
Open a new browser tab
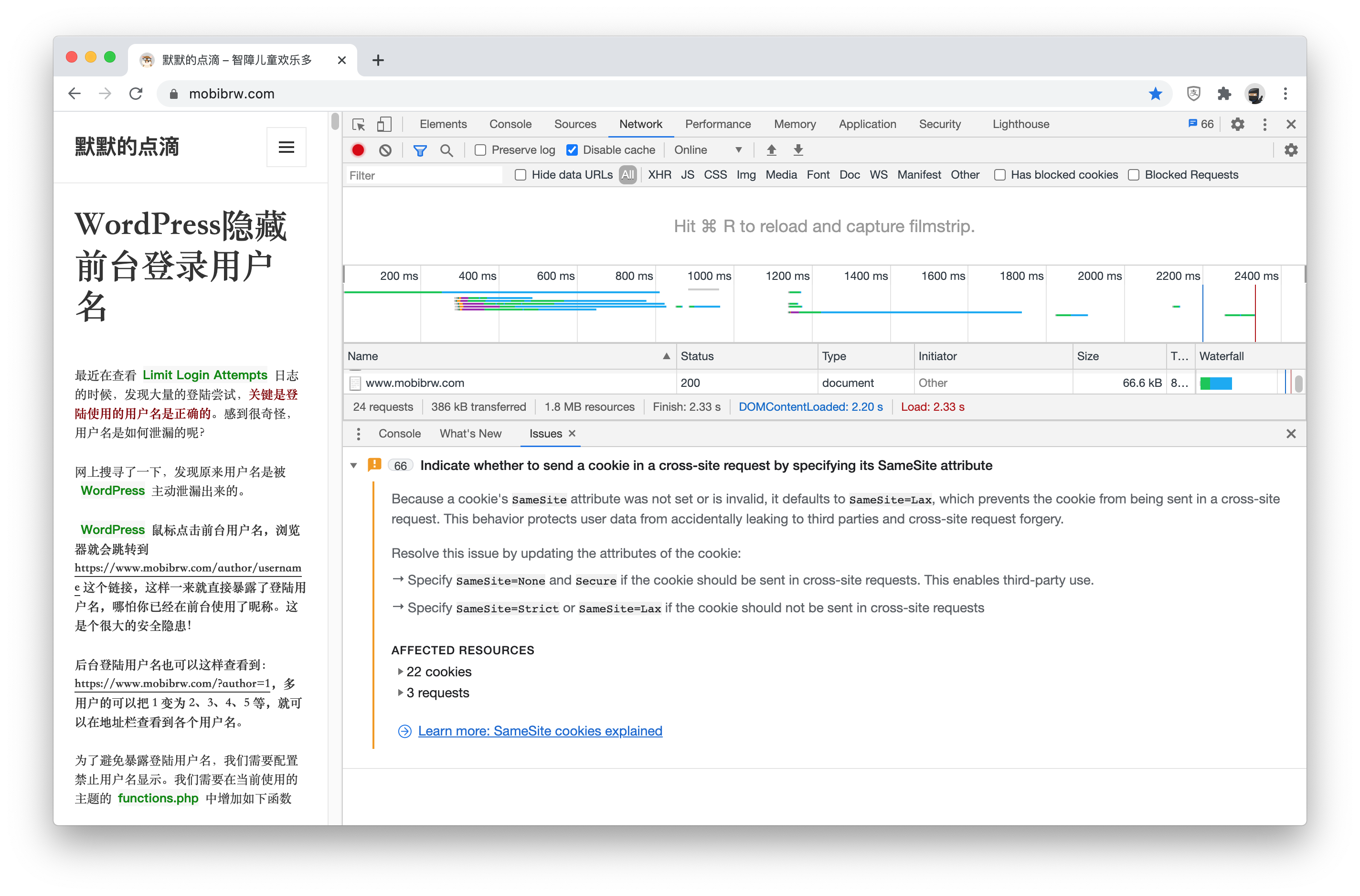378,60
